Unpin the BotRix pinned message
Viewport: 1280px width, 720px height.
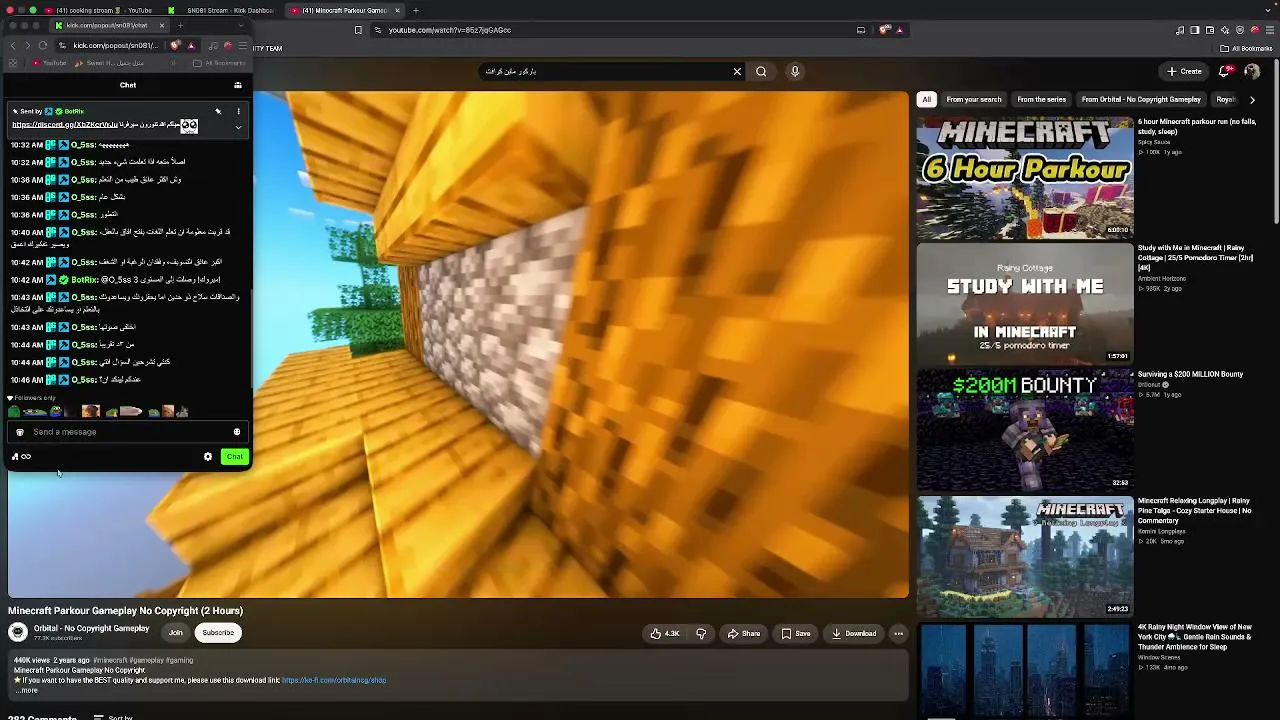218,111
